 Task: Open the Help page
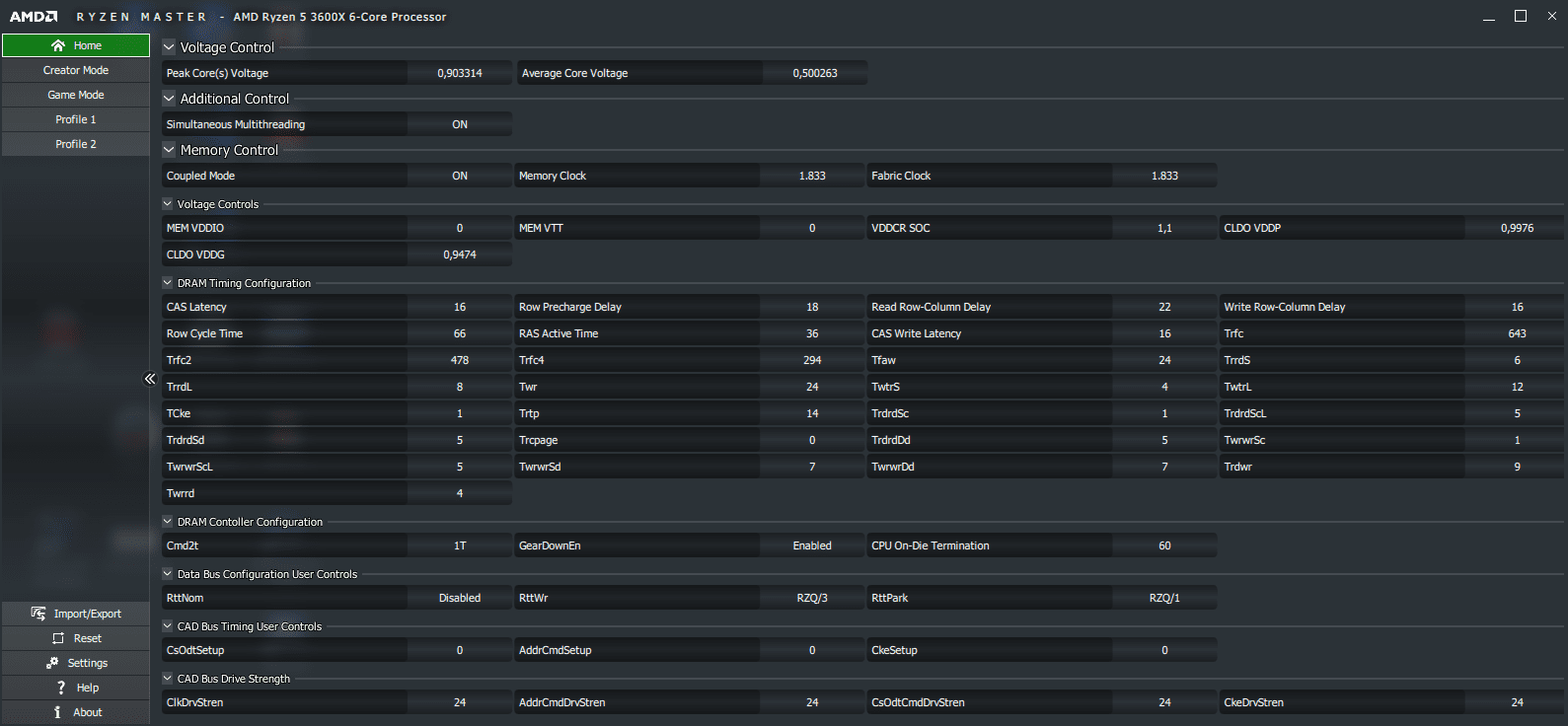76,688
